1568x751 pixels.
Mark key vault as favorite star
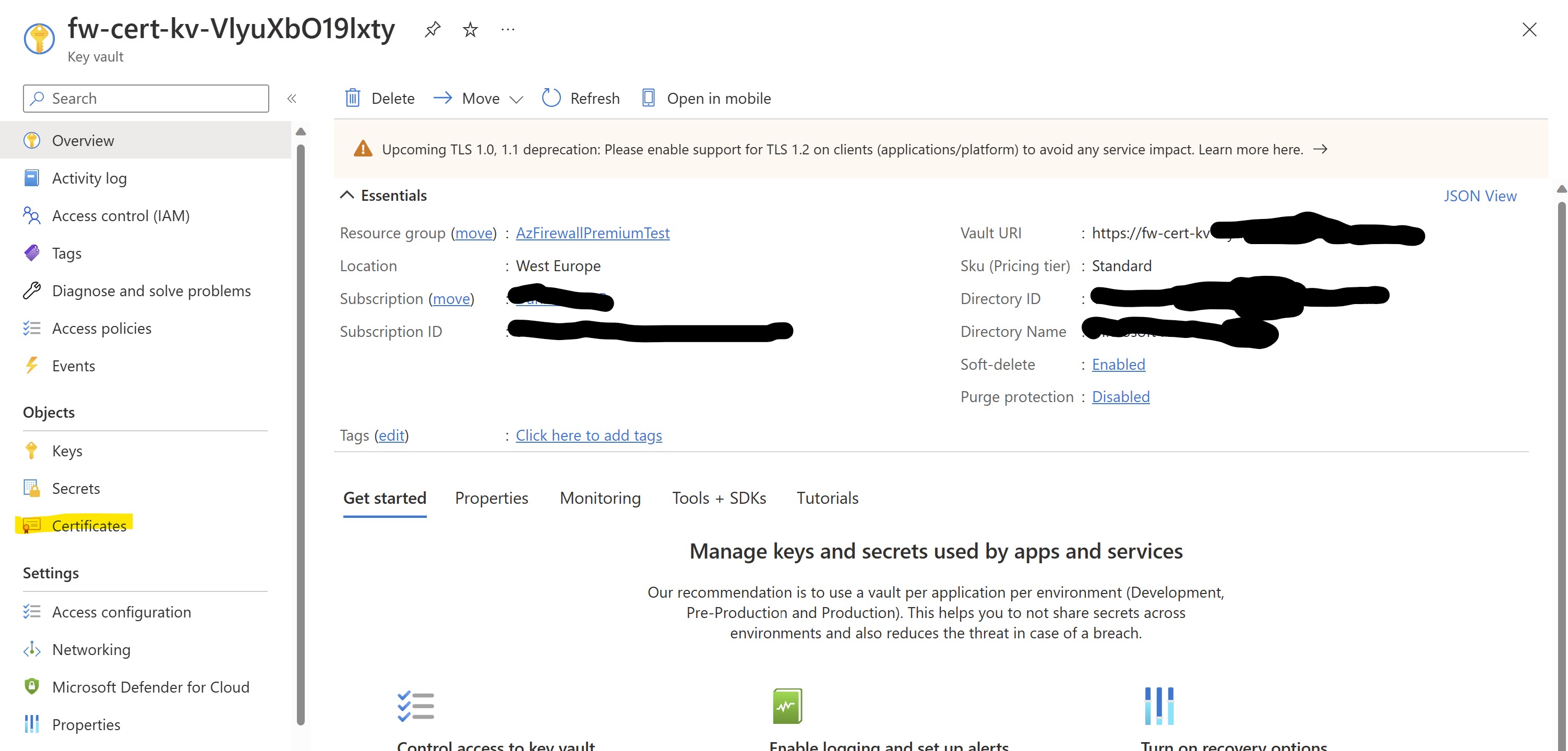pos(470,29)
